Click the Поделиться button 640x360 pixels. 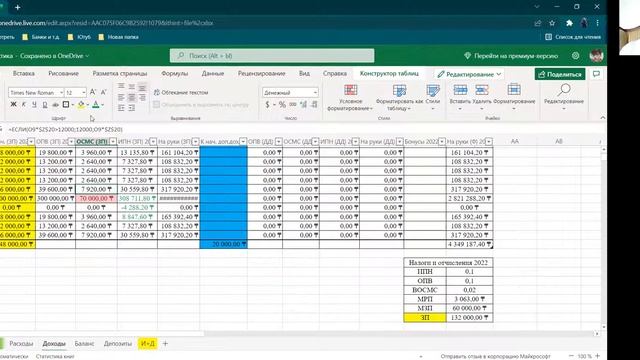pyautogui.click(x=560, y=74)
